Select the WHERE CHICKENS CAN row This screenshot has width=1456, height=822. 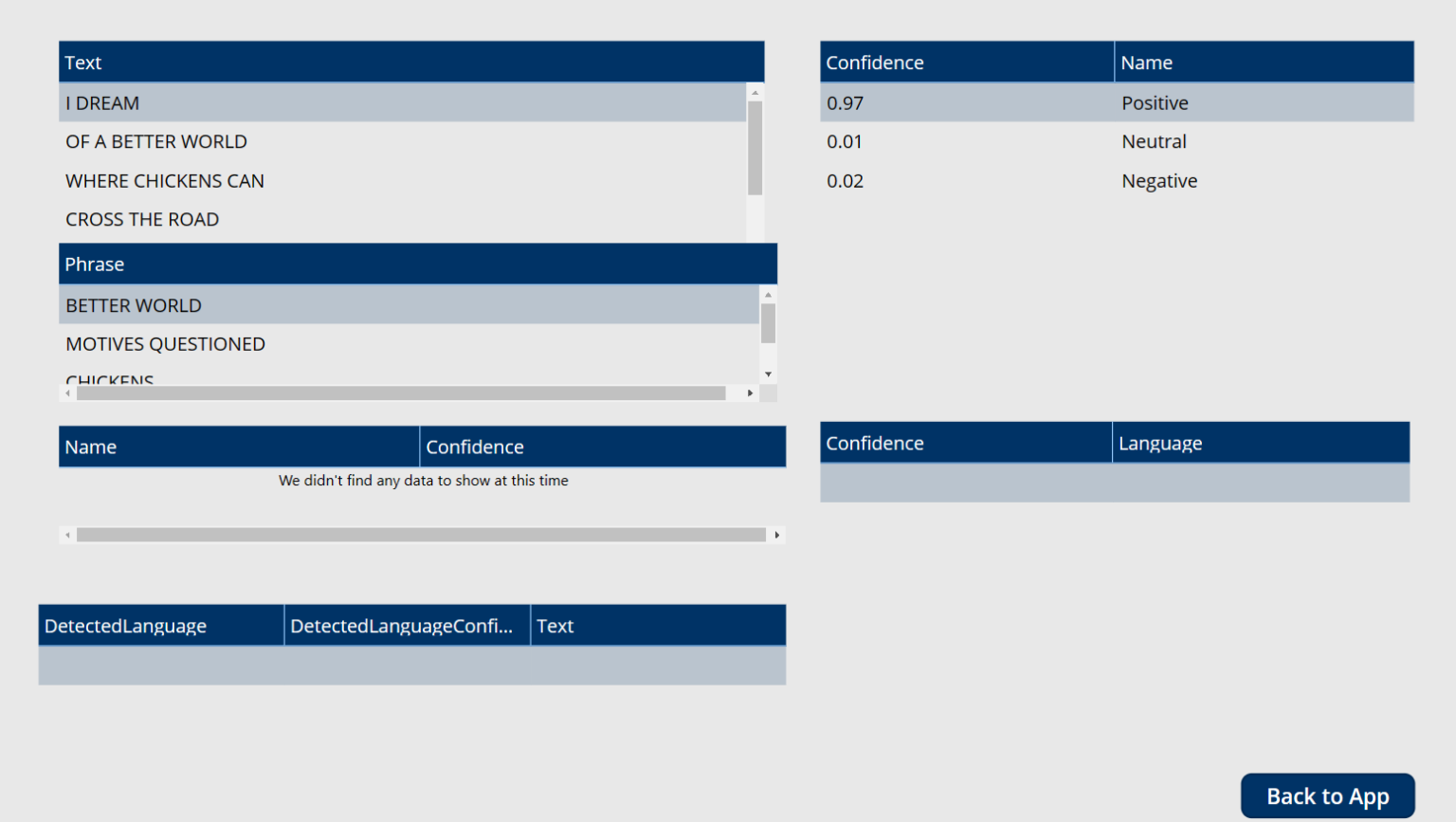(x=379, y=180)
